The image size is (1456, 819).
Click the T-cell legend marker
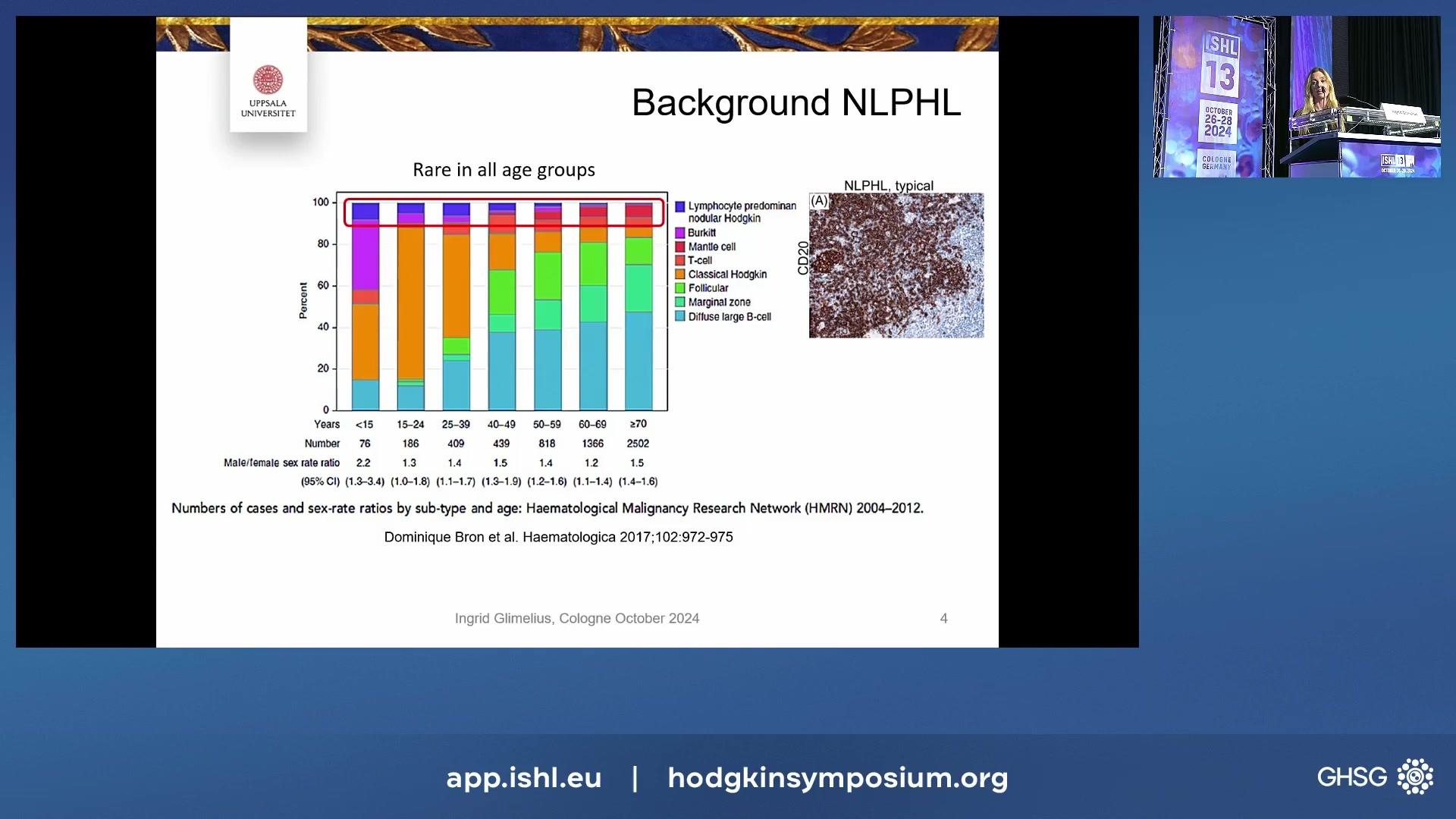click(680, 260)
